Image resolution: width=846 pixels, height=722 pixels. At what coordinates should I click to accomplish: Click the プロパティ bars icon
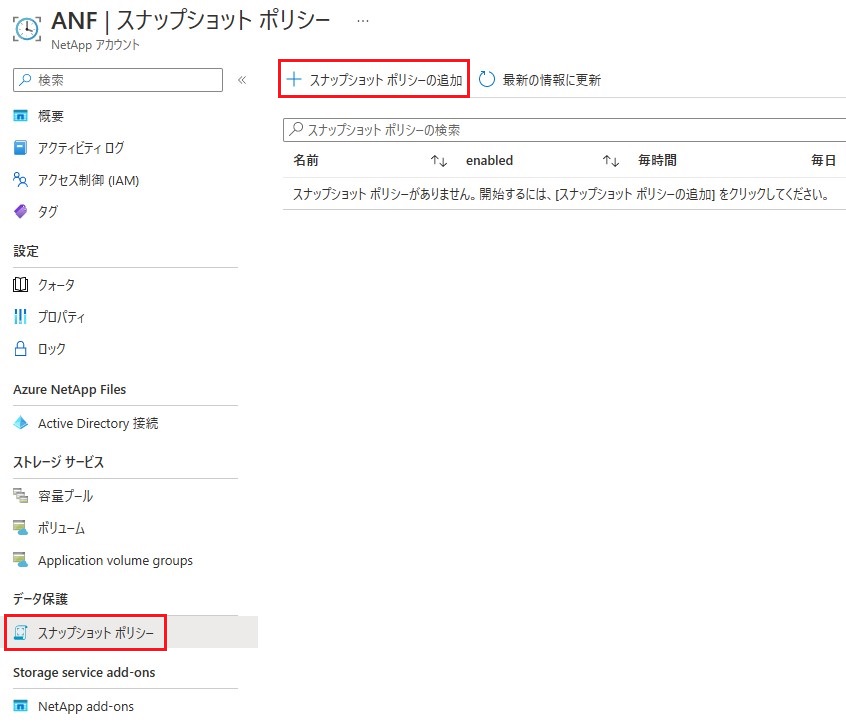[x=21, y=317]
